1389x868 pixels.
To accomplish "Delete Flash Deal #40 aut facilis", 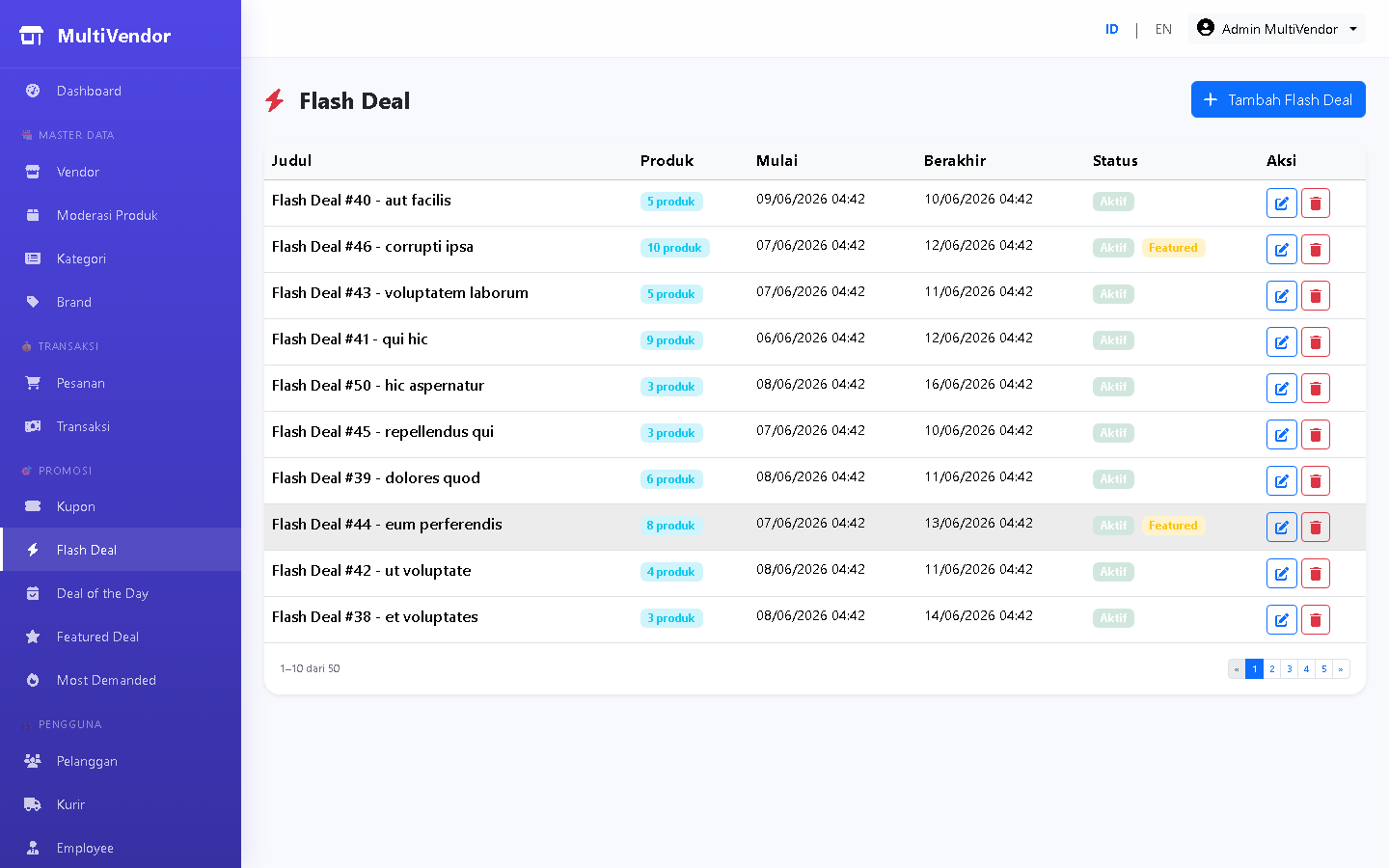I will point(1316,203).
